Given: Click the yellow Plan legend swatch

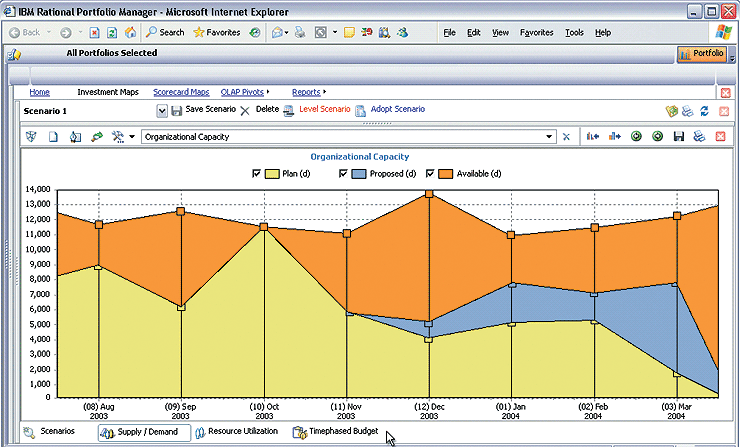Looking at the screenshot, I should click(x=272, y=174).
